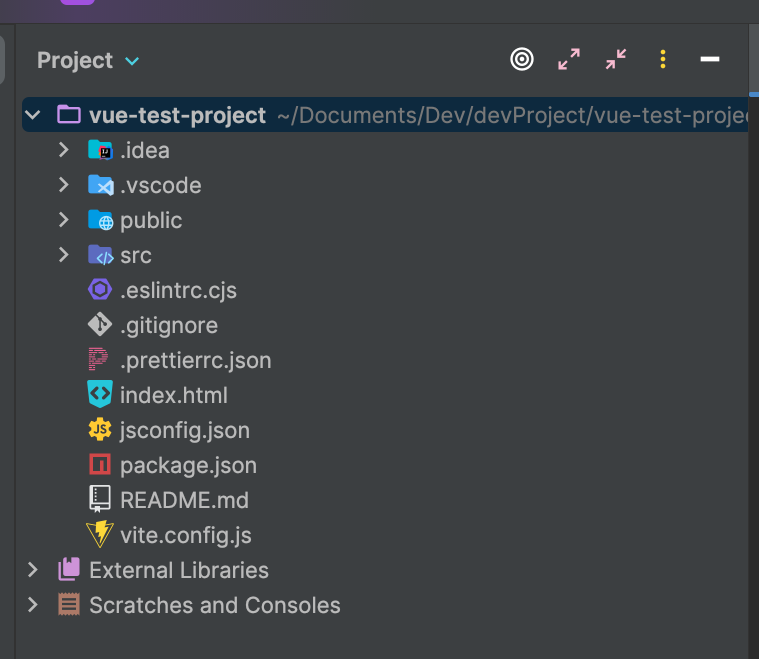Select the jsconfig.json file name

point(184,431)
